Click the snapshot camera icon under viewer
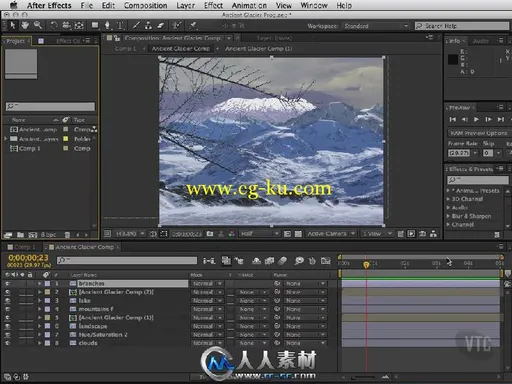Screen dimensions: 512x384 click(210, 234)
